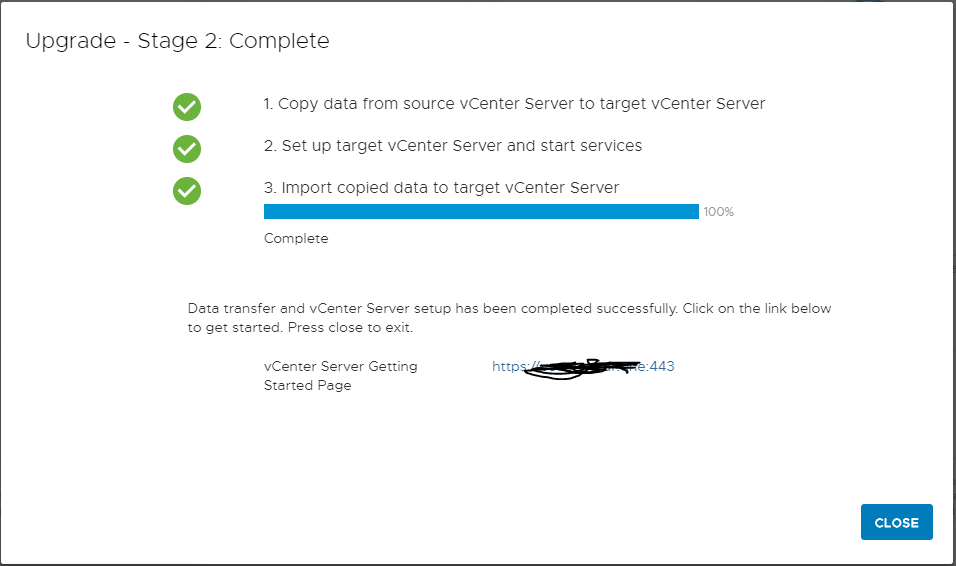
Task: Click the blue import progress bar
Action: tap(481, 212)
